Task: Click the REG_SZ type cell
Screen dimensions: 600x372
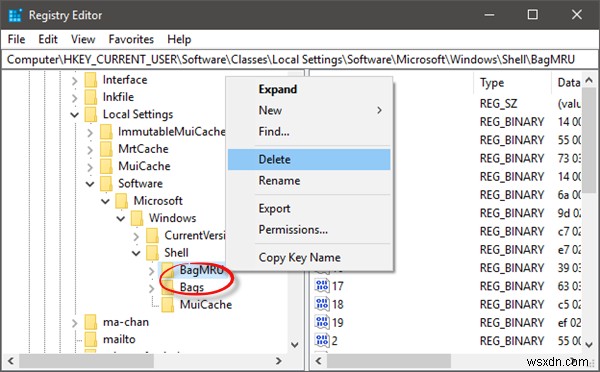Action: [x=498, y=104]
